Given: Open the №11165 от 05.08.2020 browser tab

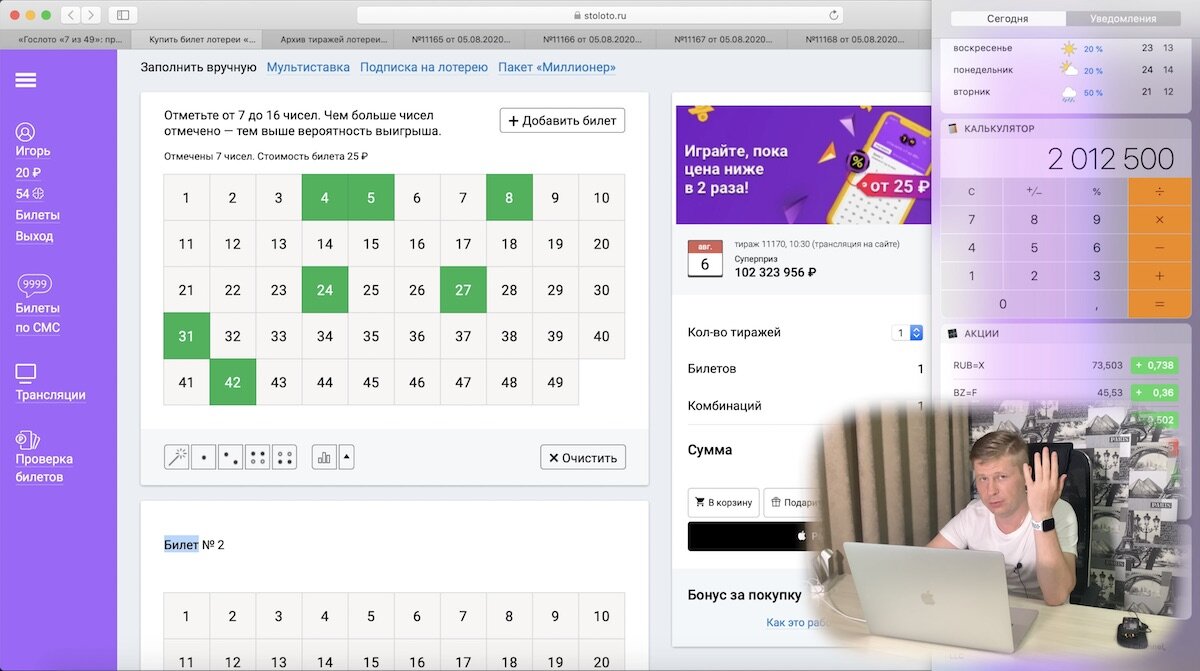Looking at the screenshot, I should (462, 39).
